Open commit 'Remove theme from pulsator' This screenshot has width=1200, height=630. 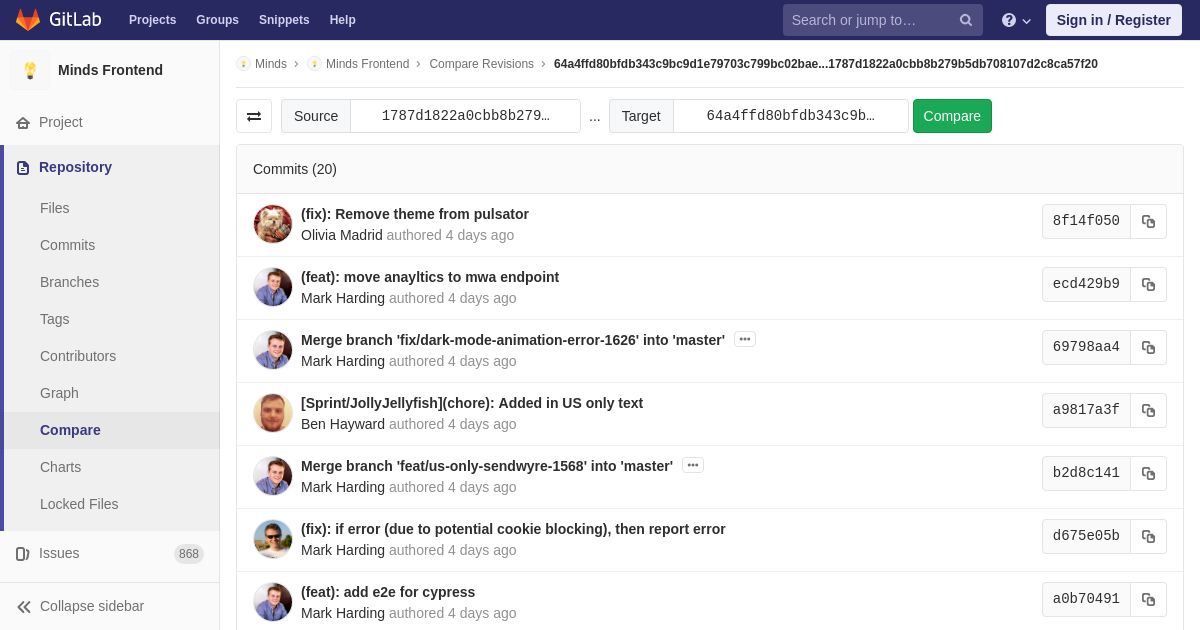(x=415, y=214)
